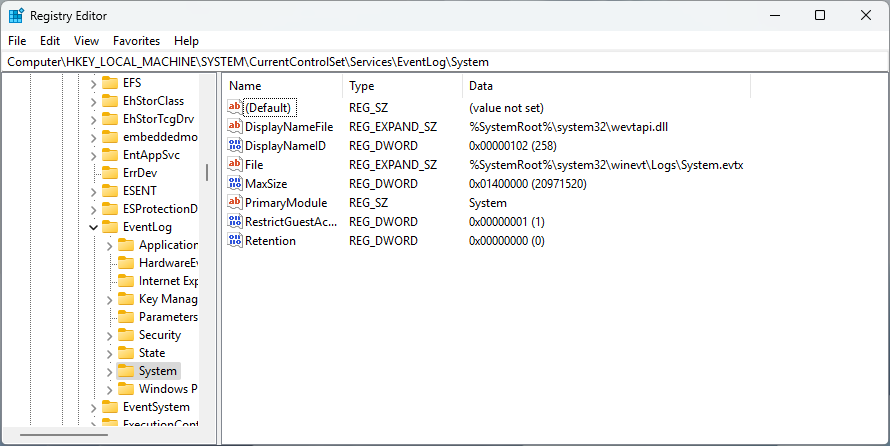Image resolution: width=890 pixels, height=446 pixels.
Task: Expand the Application subkey
Action: [110, 246]
